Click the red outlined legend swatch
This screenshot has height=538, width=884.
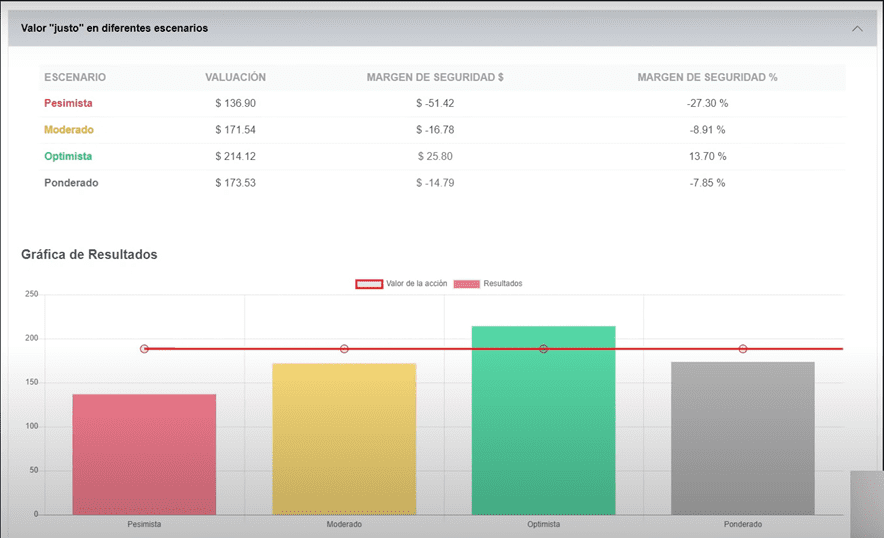click(x=369, y=284)
